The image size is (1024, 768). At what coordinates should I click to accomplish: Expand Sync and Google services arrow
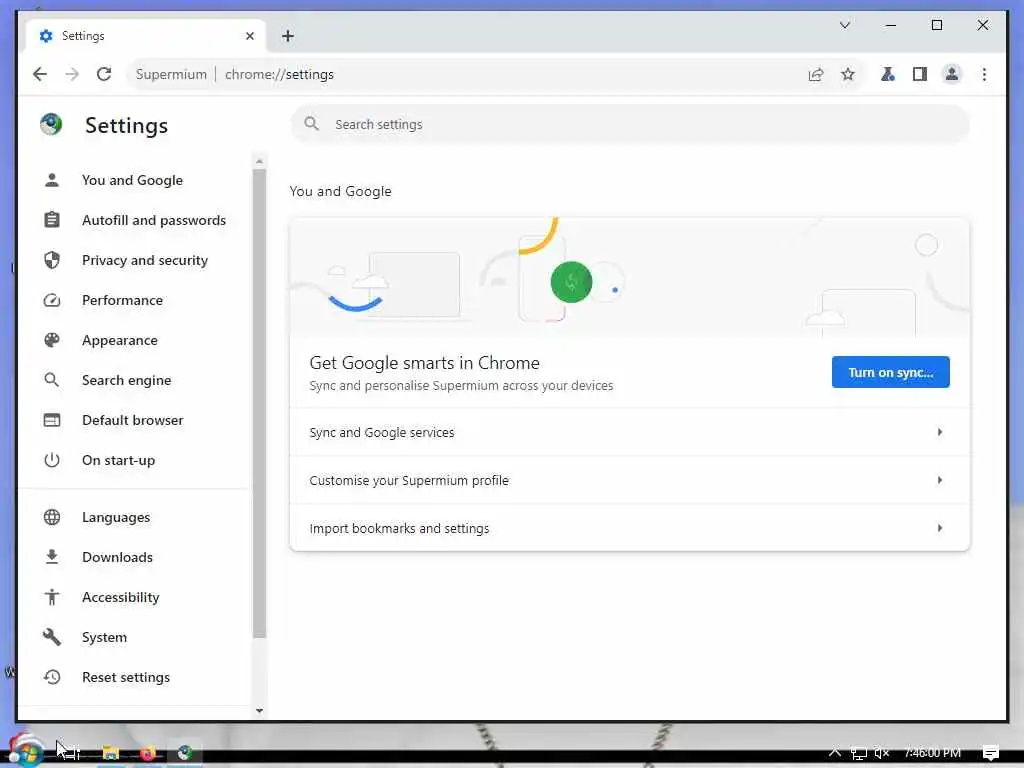click(939, 432)
